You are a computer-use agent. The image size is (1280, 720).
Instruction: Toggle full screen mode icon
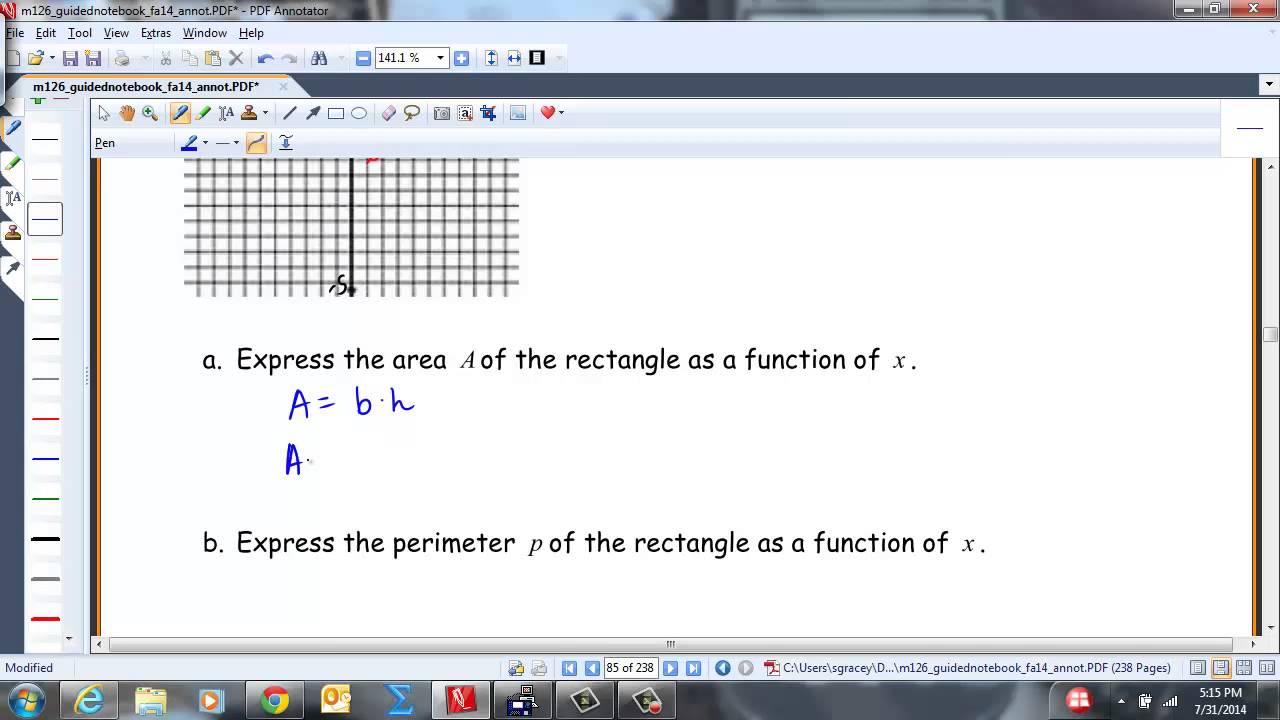(x=537, y=58)
